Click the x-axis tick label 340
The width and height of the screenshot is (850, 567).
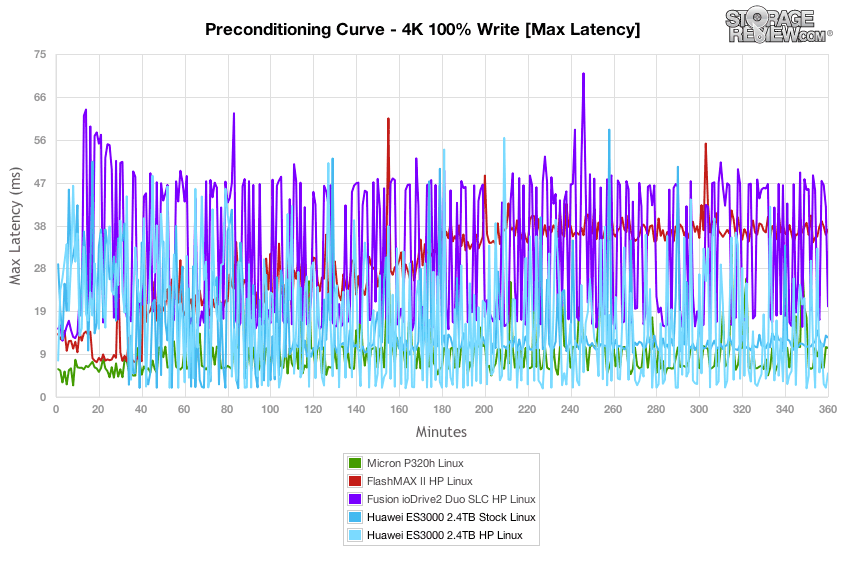[784, 409]
